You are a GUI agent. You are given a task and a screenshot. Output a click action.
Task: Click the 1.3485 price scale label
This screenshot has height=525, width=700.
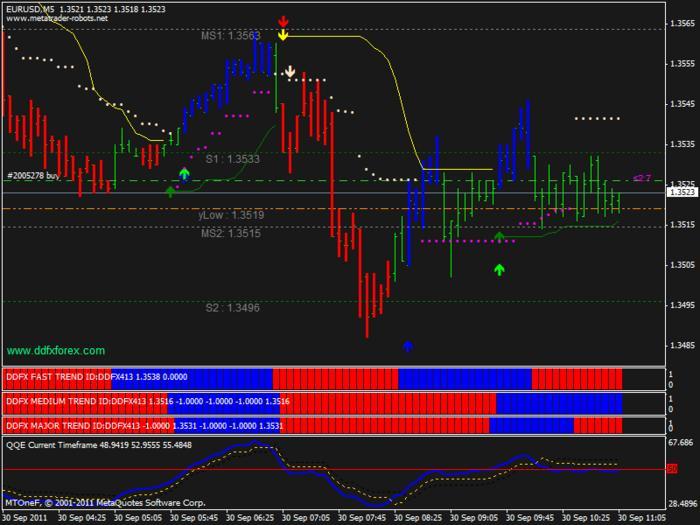pyautogui.click(x=683, y=346)
